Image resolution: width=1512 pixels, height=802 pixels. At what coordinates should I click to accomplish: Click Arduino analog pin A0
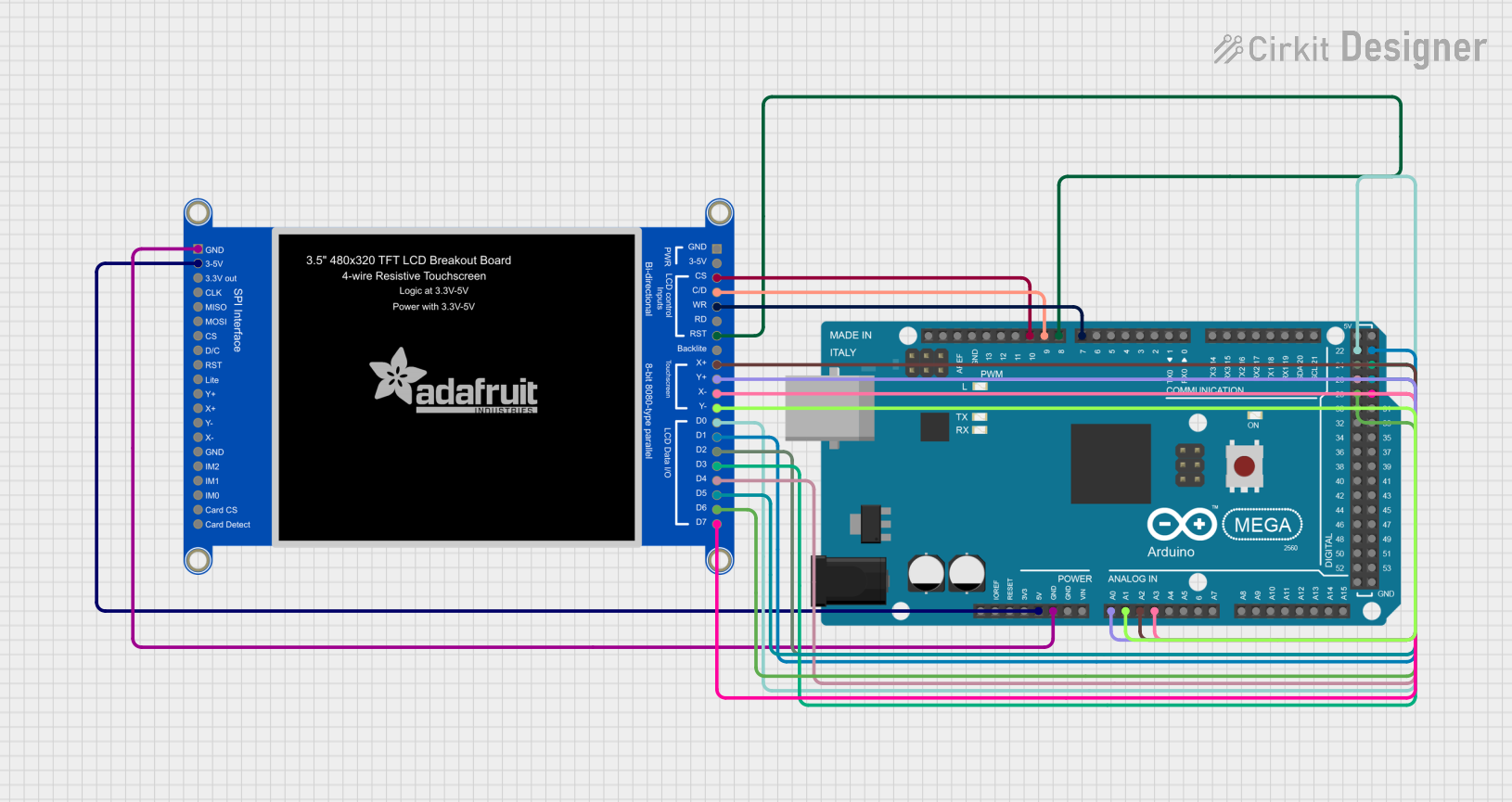(1111, 611)
